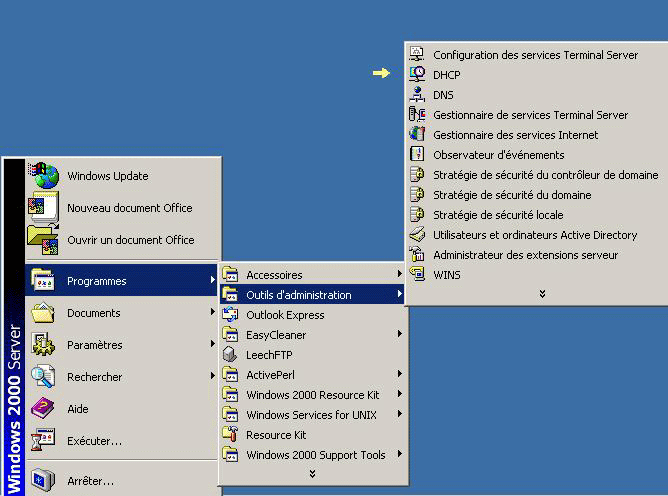Screen dimensions: 668x496
Task: Click the Observateur d'événements icon
Action: tap(417, 154)
